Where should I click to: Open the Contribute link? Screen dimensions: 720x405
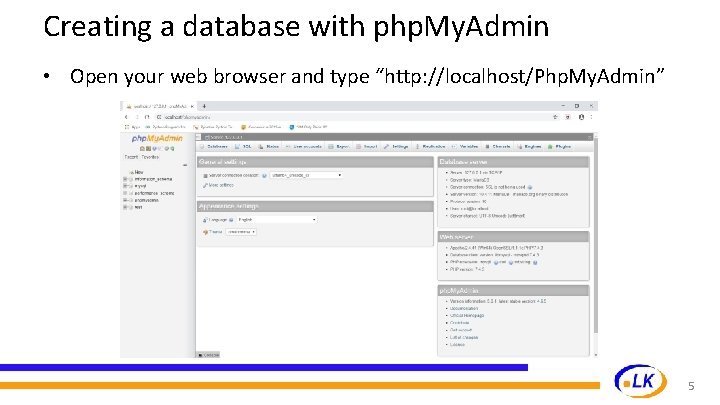pyautogui.click(x=459, y=323)
